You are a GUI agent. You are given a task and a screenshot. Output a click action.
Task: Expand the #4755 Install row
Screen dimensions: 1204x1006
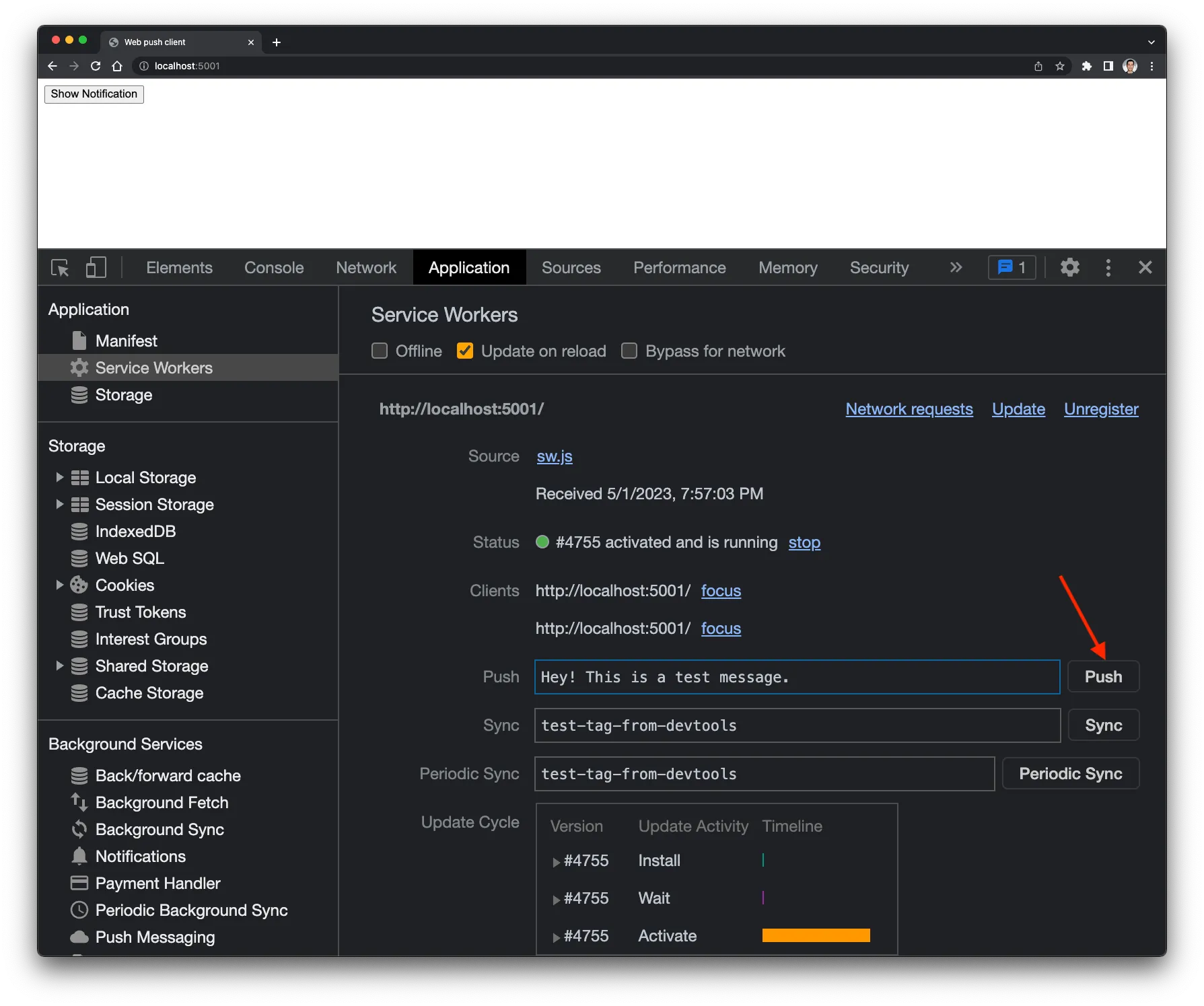(x=556, y=862)
